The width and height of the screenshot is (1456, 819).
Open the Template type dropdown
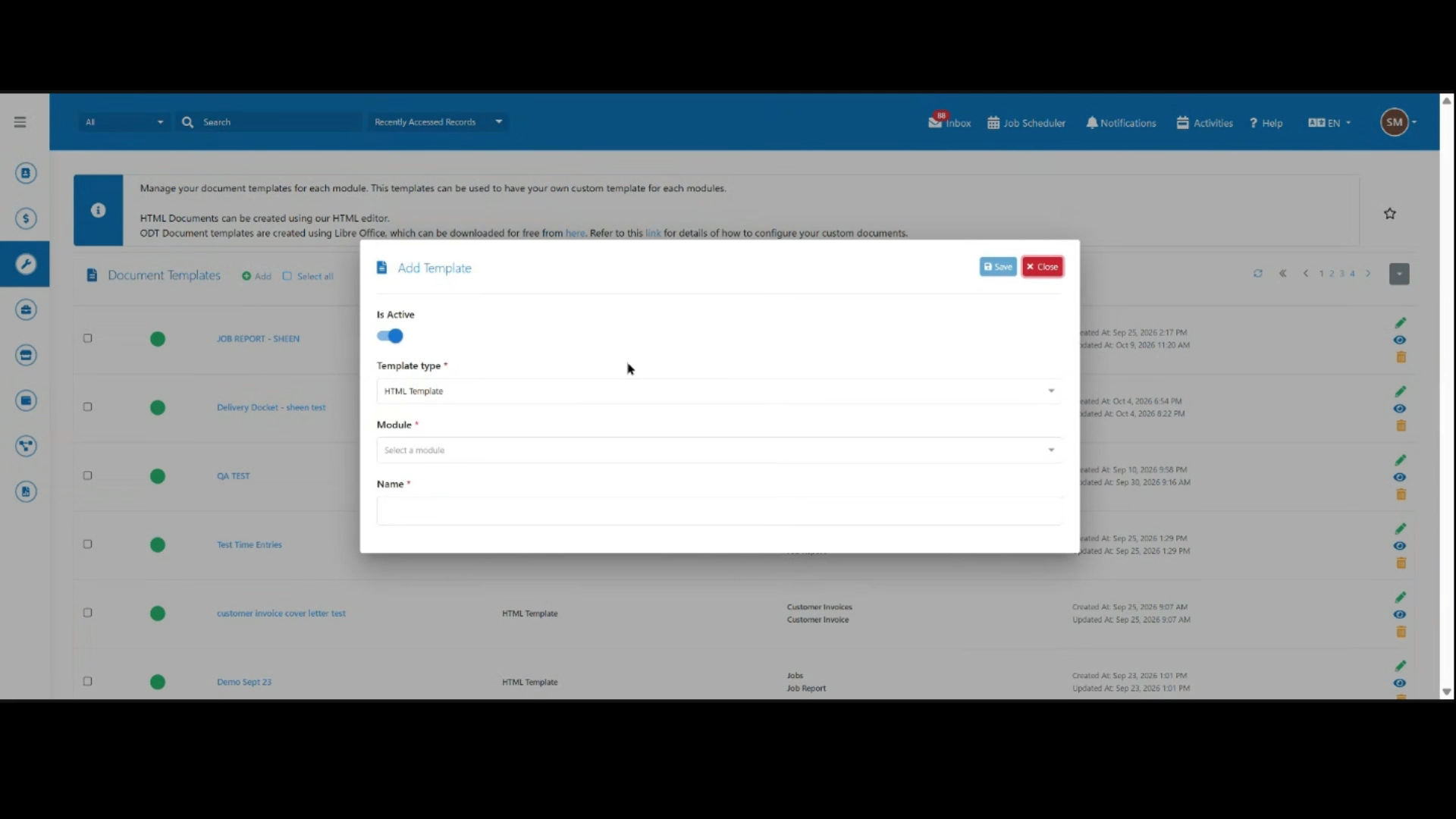pyautogui.click(x=719, y=391)
